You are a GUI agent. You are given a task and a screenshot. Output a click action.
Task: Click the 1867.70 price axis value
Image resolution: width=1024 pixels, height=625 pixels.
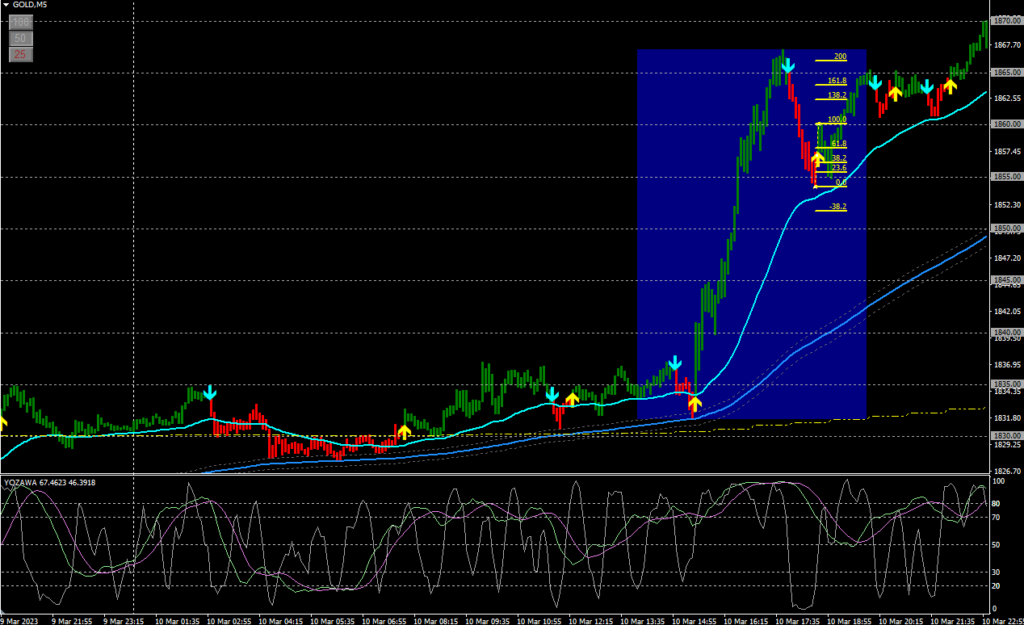pyautogui.click(x=1007, y=45)
